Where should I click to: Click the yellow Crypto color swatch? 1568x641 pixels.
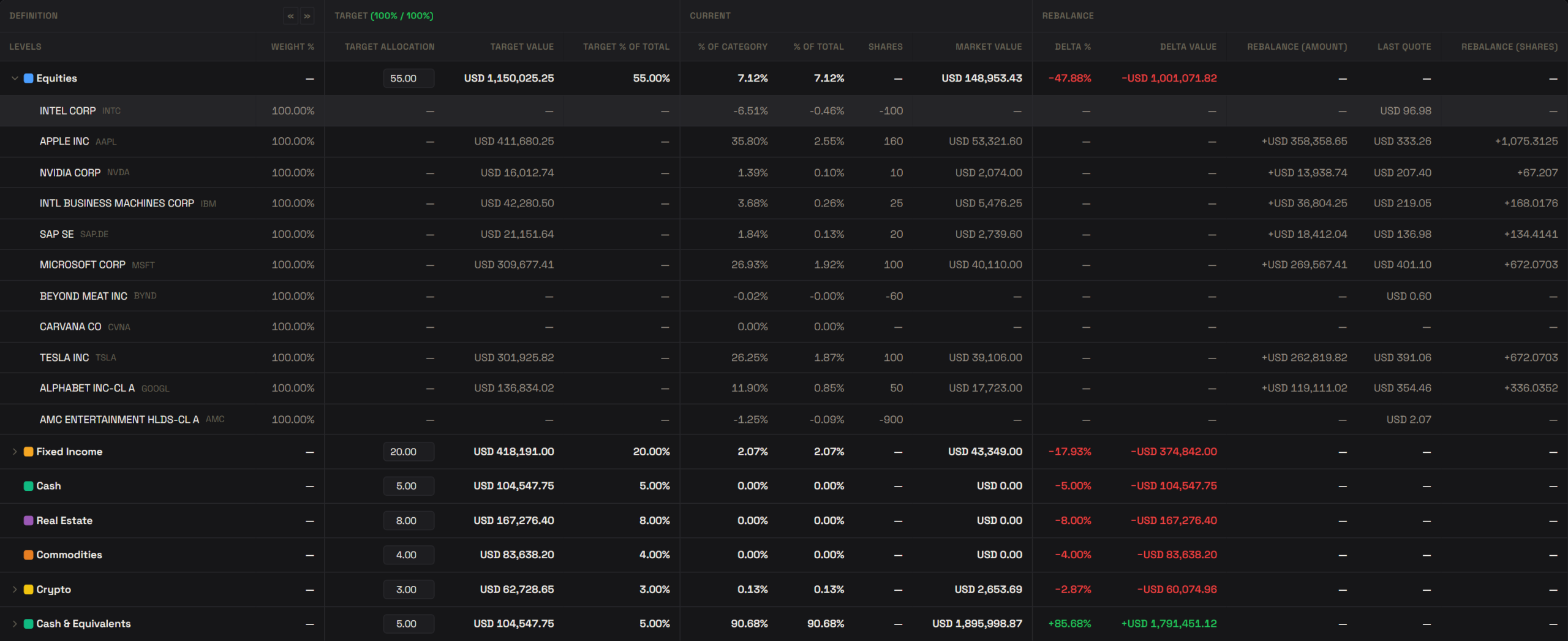(x=28, y=590)
